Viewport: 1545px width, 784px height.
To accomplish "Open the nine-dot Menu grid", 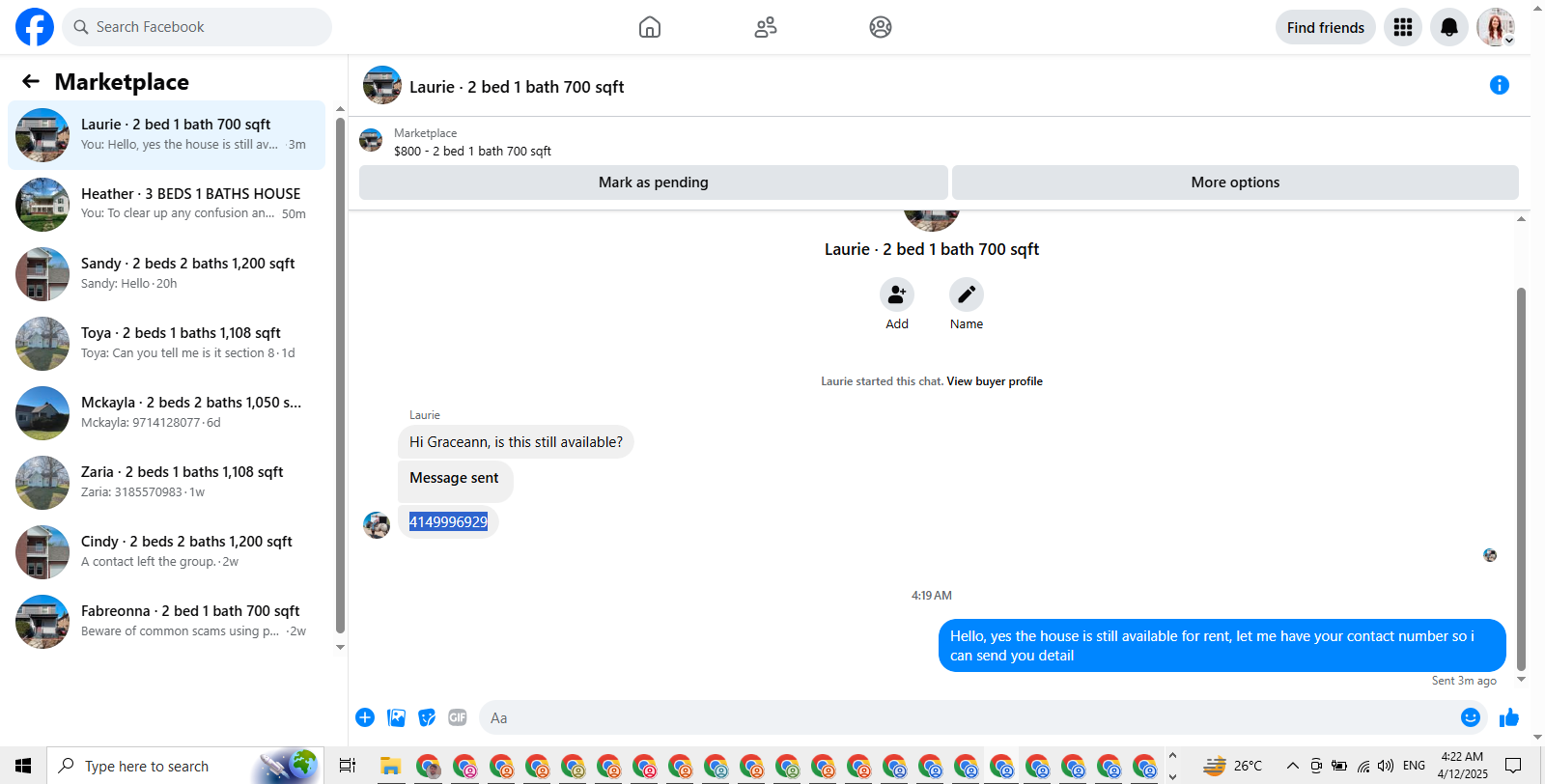I will tap(1403, 27).
